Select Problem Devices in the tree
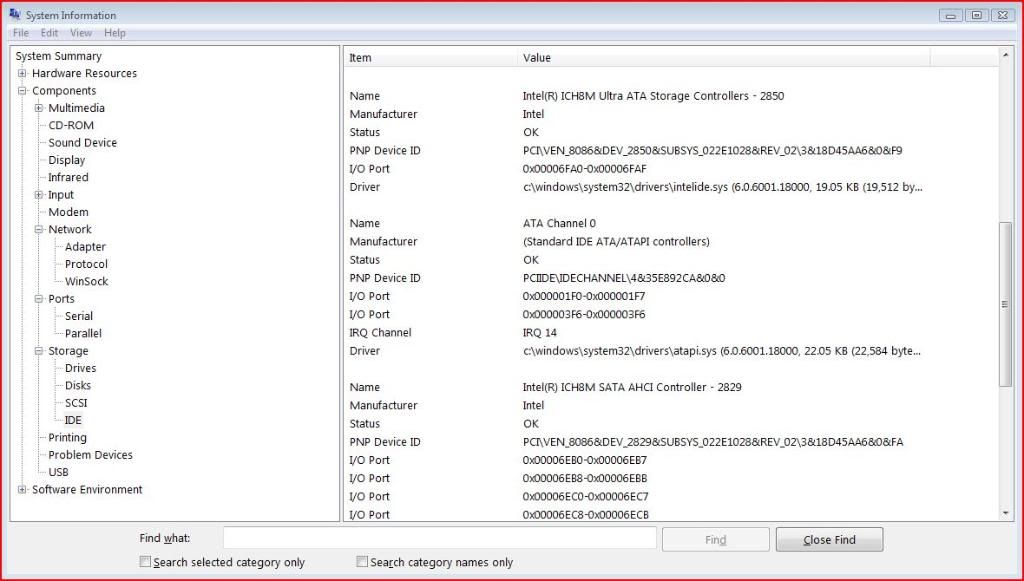This screenshot has height=581, width=1024. click(90, 455)
